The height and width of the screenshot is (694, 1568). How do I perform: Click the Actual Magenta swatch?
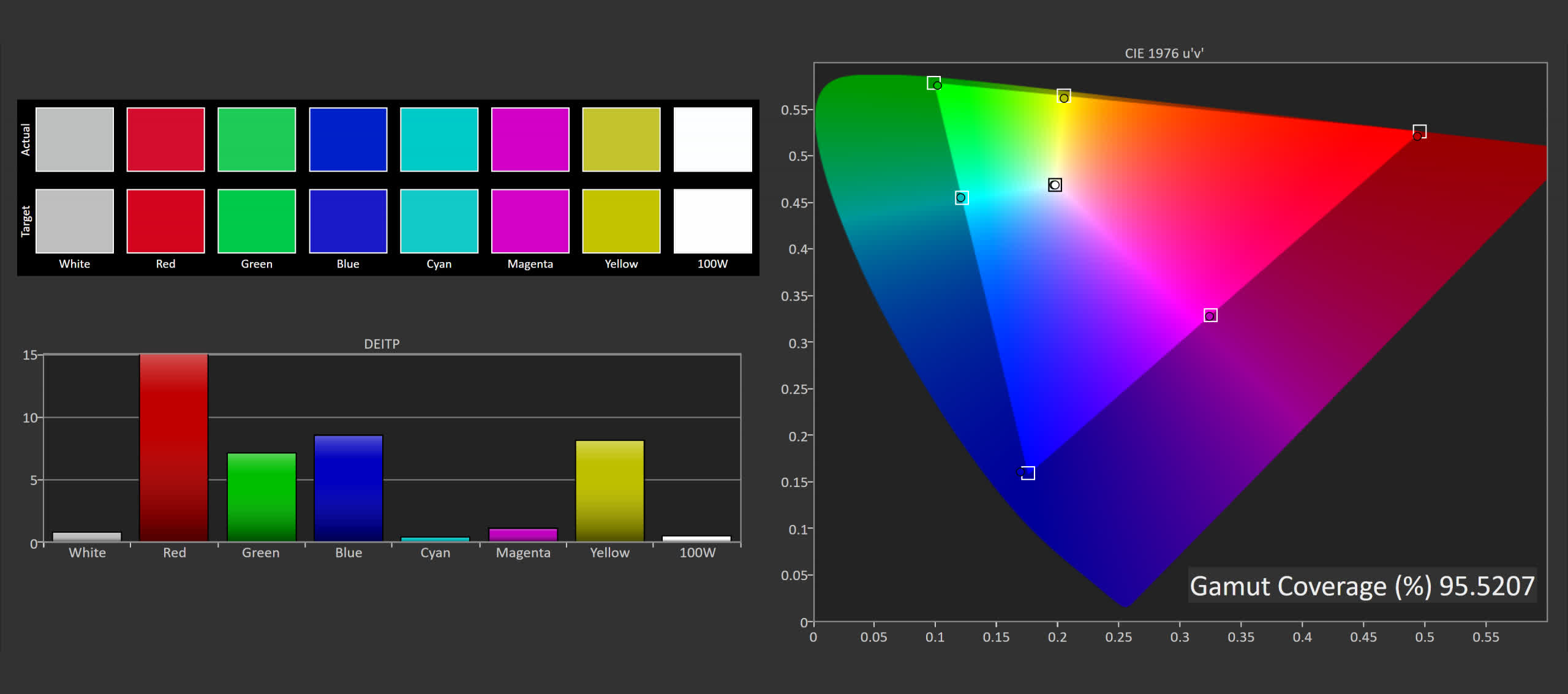point(530,140)
